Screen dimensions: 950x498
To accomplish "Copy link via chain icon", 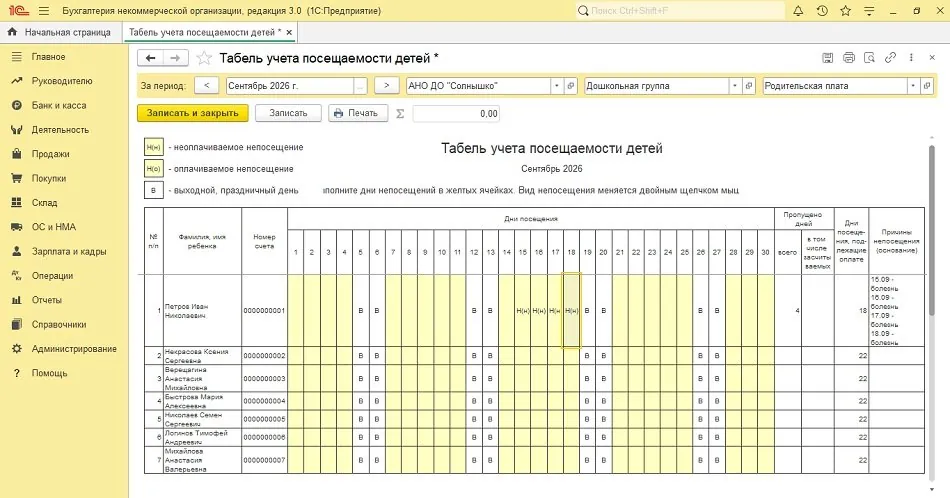I will 890,58.
